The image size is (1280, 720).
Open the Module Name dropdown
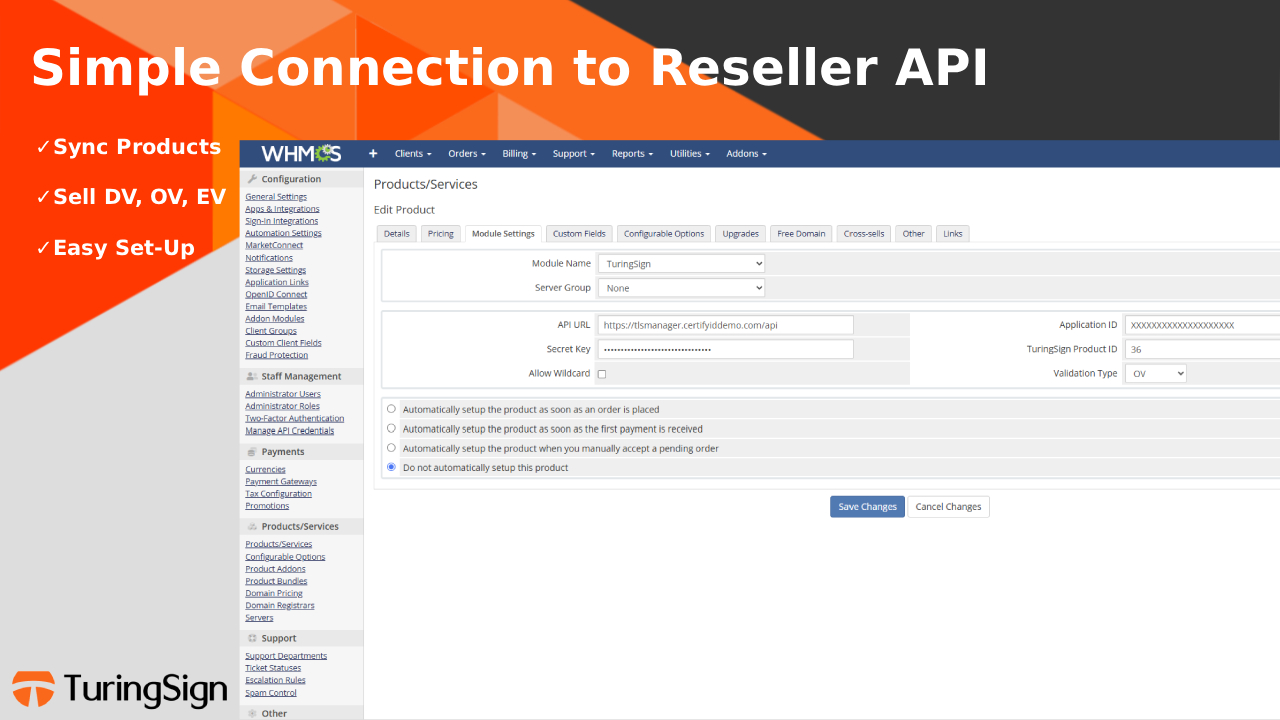681,263
